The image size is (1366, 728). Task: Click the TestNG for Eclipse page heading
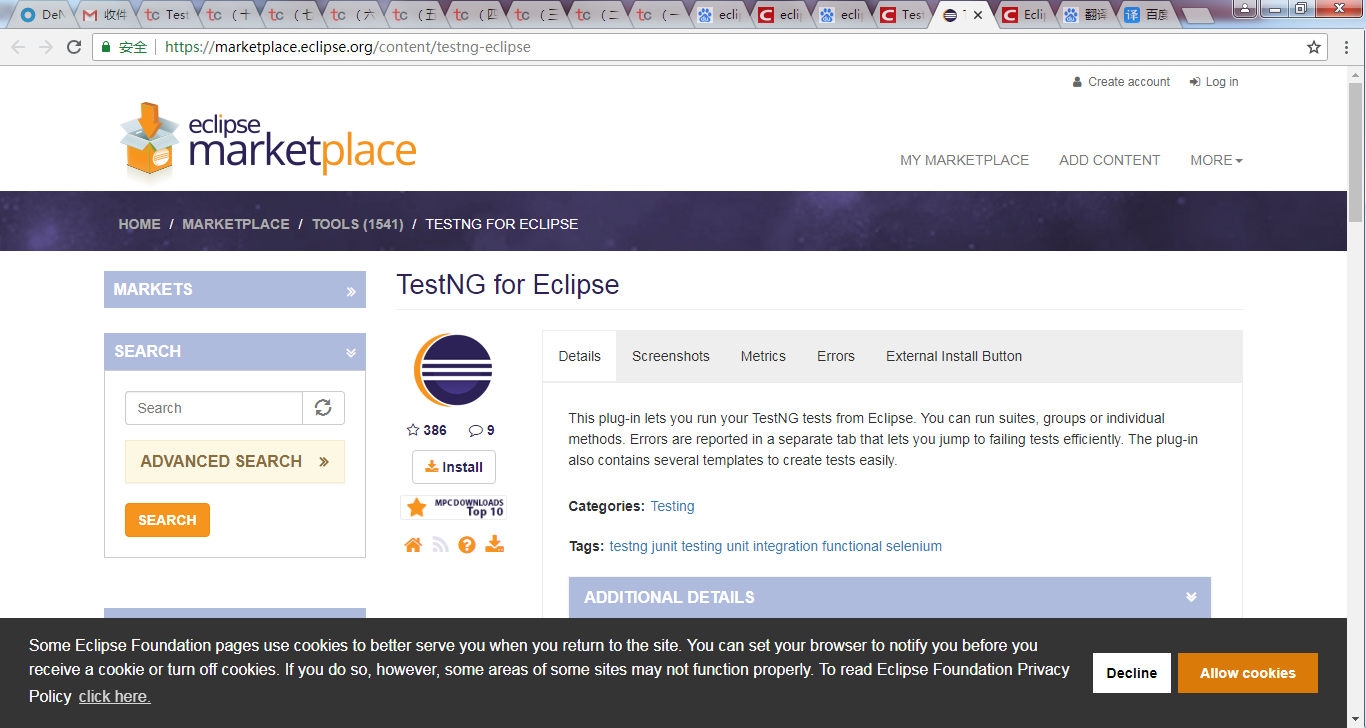click(508, 285)
